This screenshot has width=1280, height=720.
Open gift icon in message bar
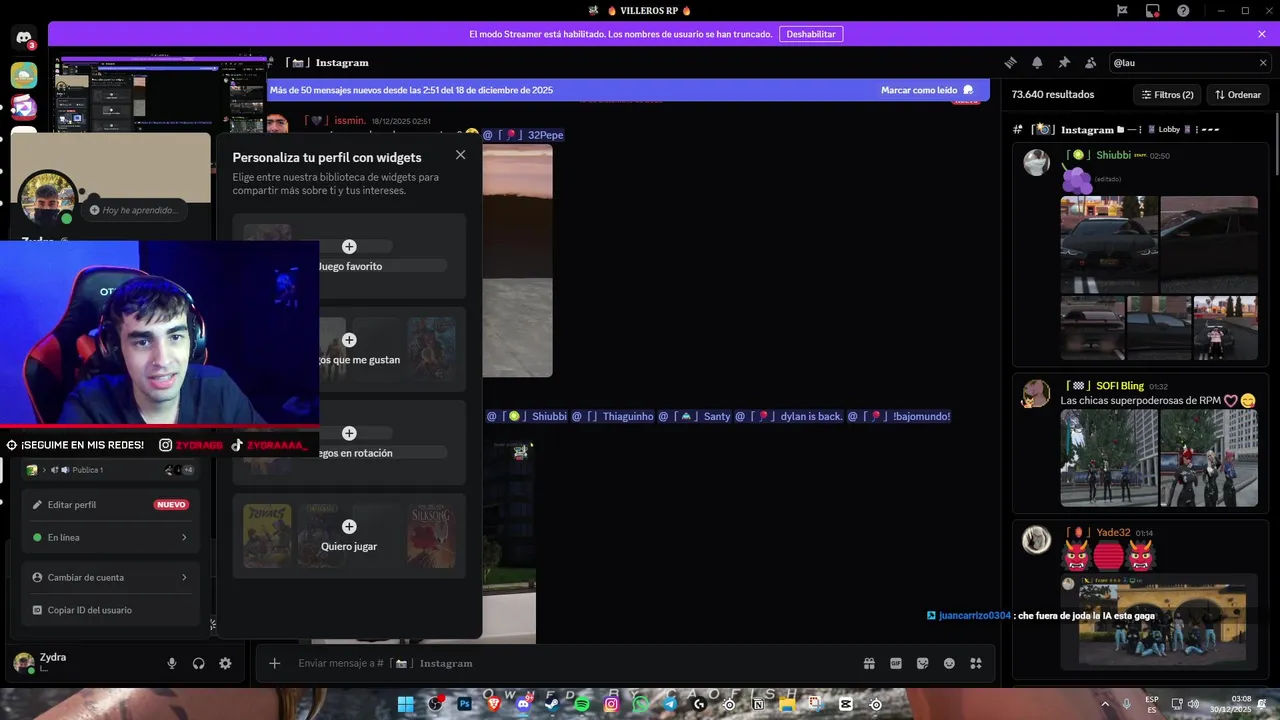pos(869,663)
